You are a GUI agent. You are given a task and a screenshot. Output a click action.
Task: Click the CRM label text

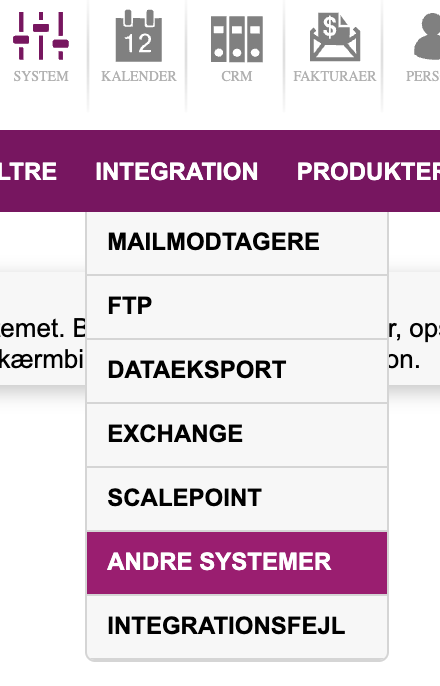point(237,76)
